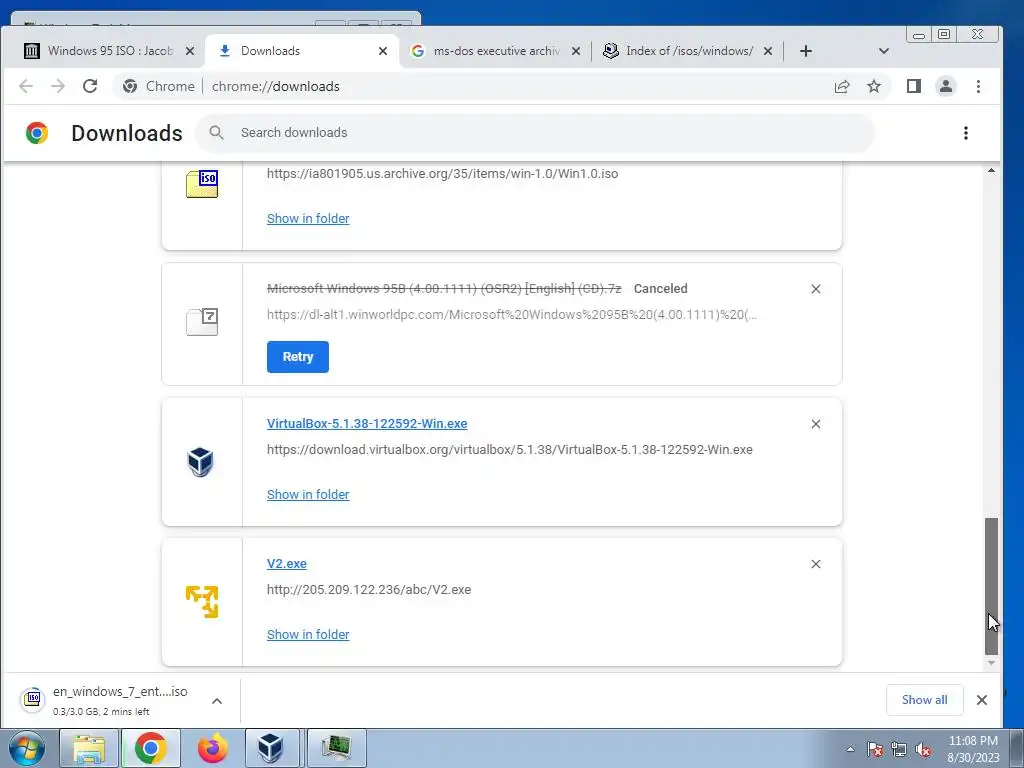The image size is (1024, 768).
Task: Retry the canceled Windows 95B download
Action: pos(298,357)
